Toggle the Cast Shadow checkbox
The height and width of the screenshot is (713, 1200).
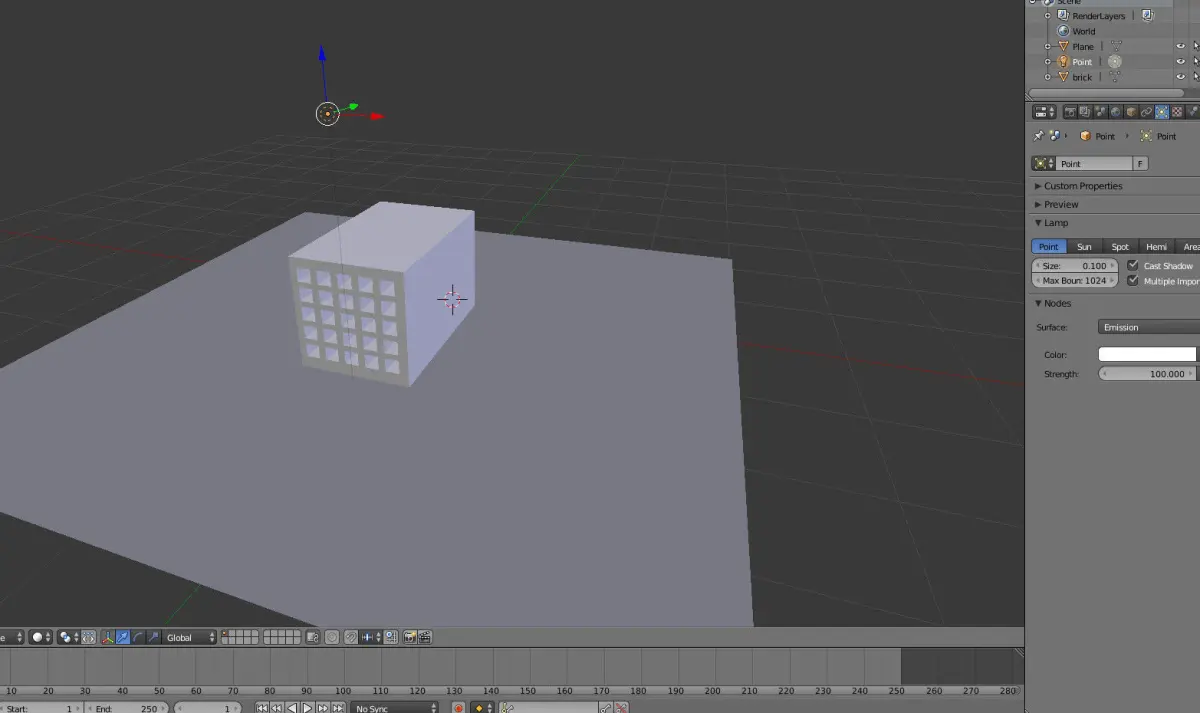pyautogui.click(x=1133, y=266)
